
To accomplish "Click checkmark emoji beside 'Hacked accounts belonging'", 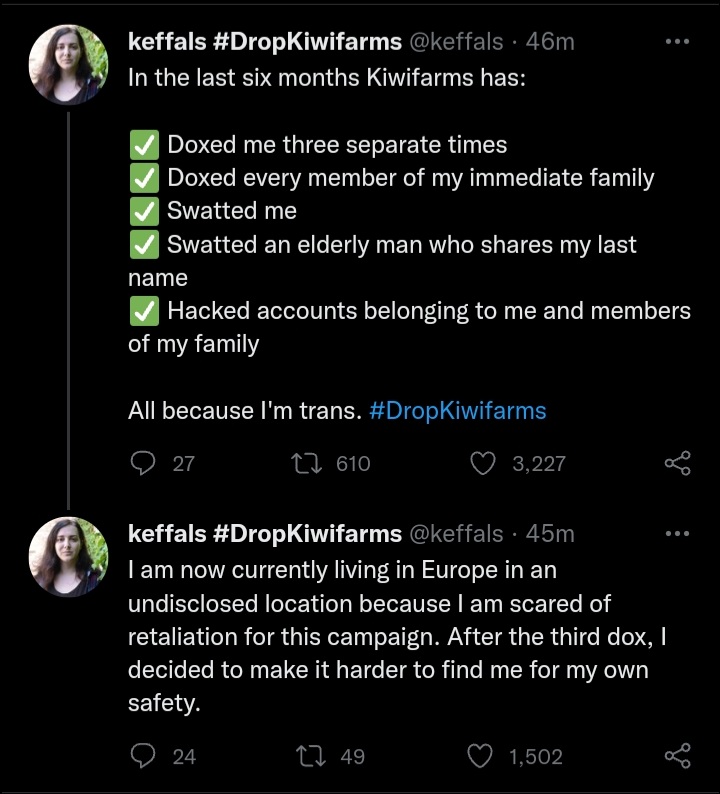I will [x=144, y=311].
